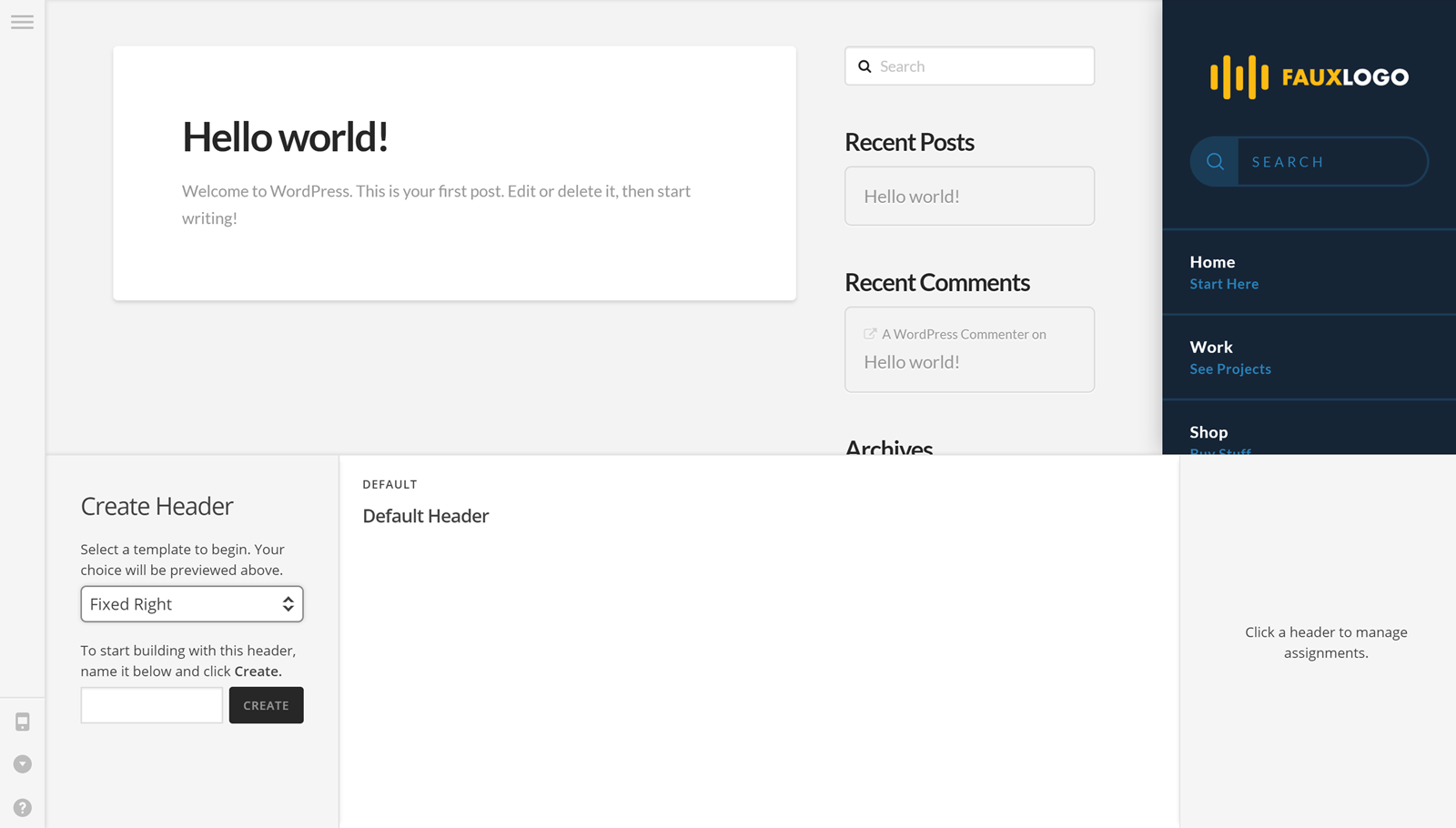Open the help question mark icon

[23, 808]
